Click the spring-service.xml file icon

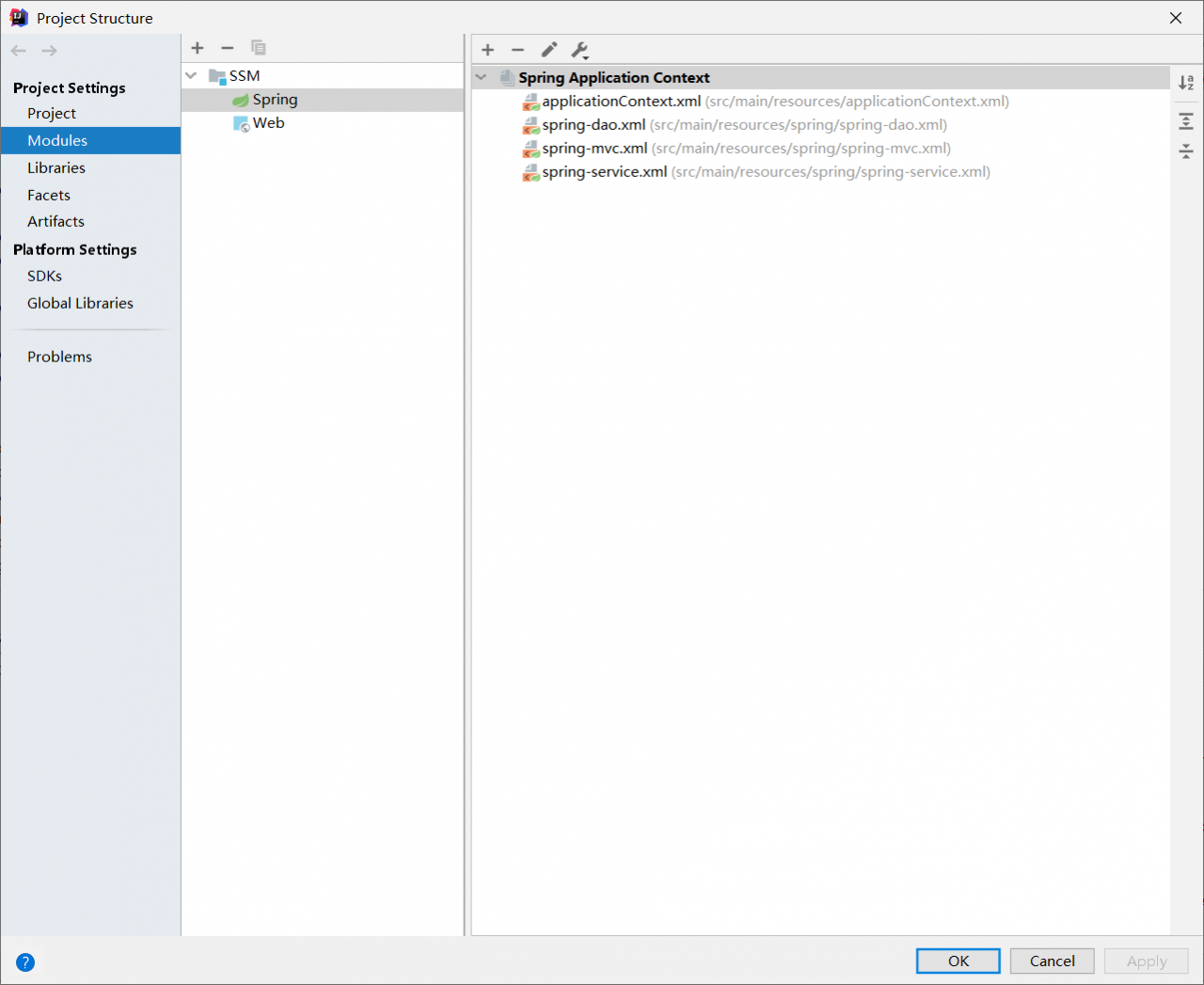pos(531,172)
